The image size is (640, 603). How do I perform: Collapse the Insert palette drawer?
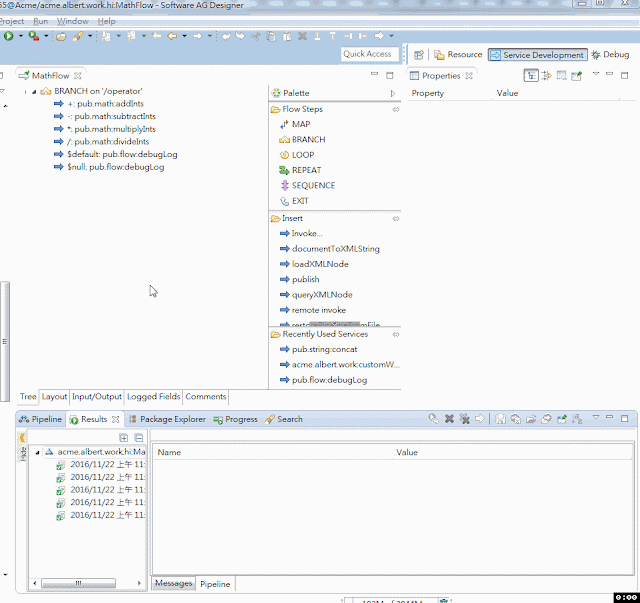(x=396, y=219)
